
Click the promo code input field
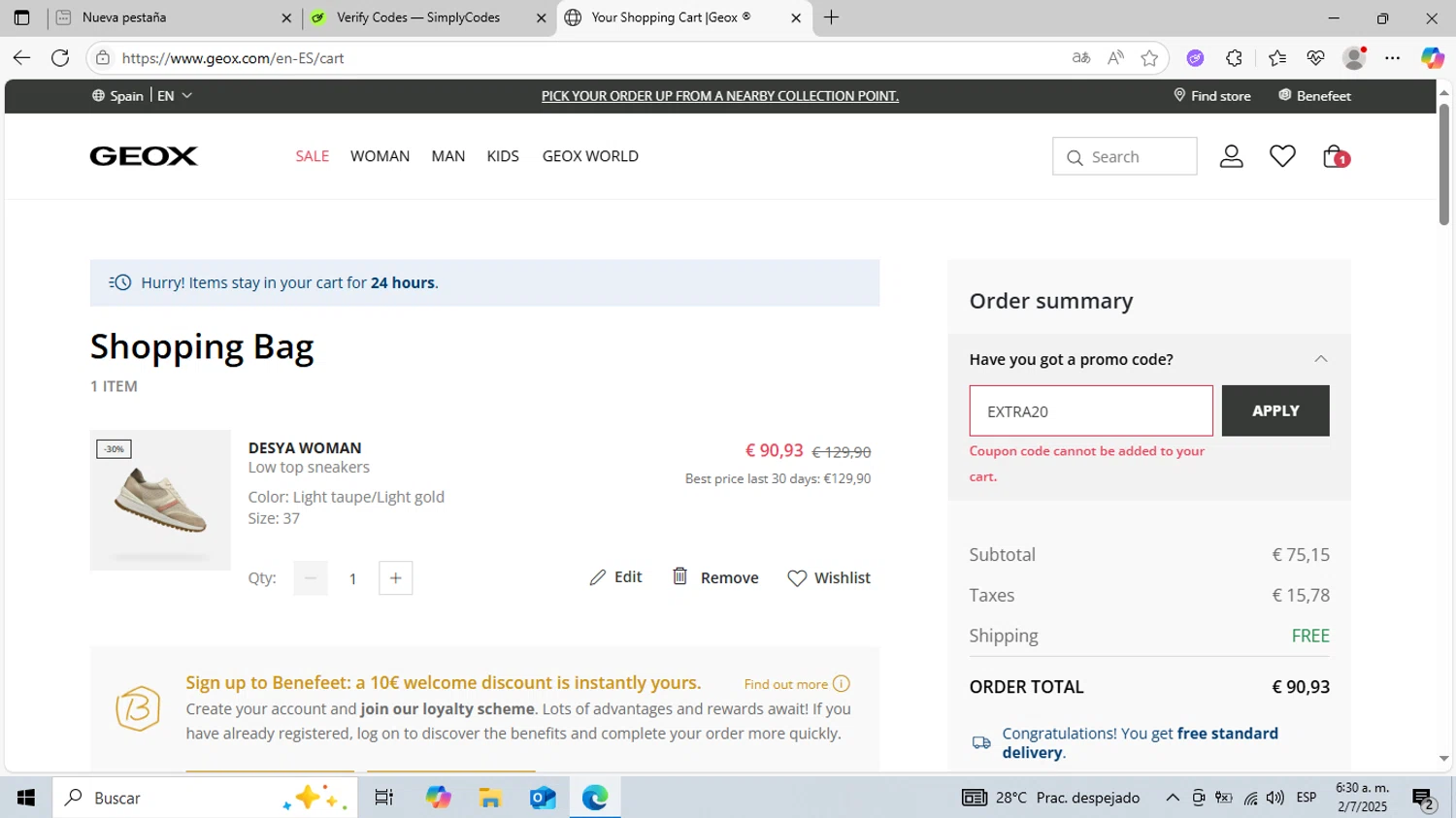(x=1091, y=410)
